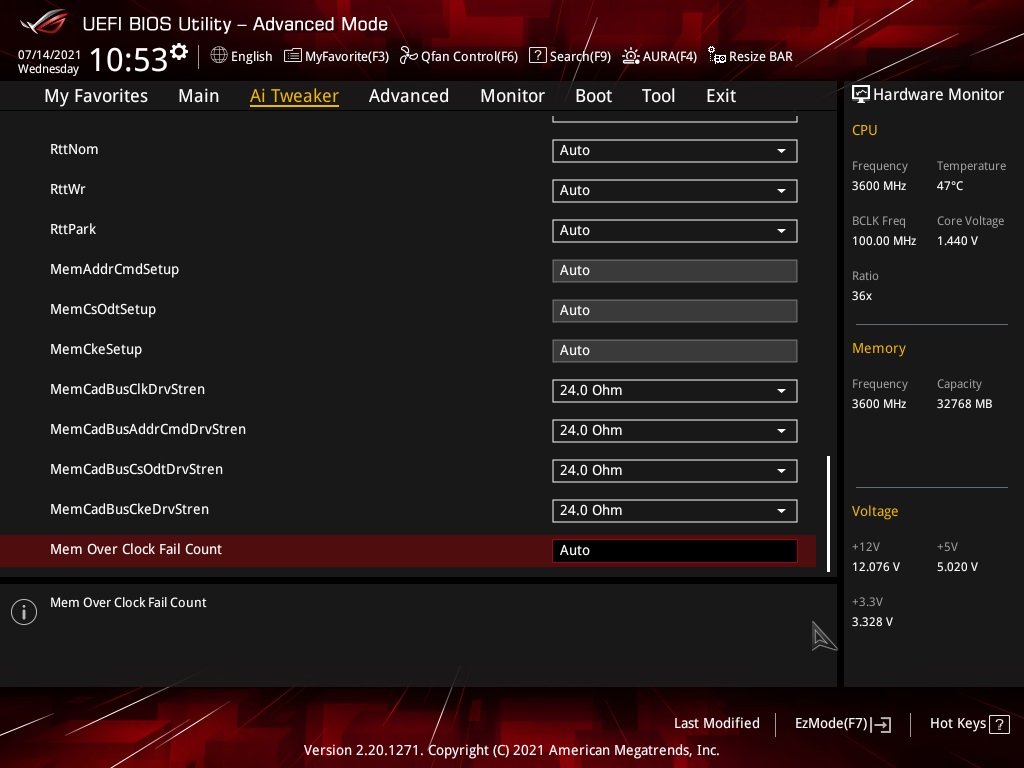
Task: Select the RttNom setting label
Action: pyautogui.click(x=74, y=150)
